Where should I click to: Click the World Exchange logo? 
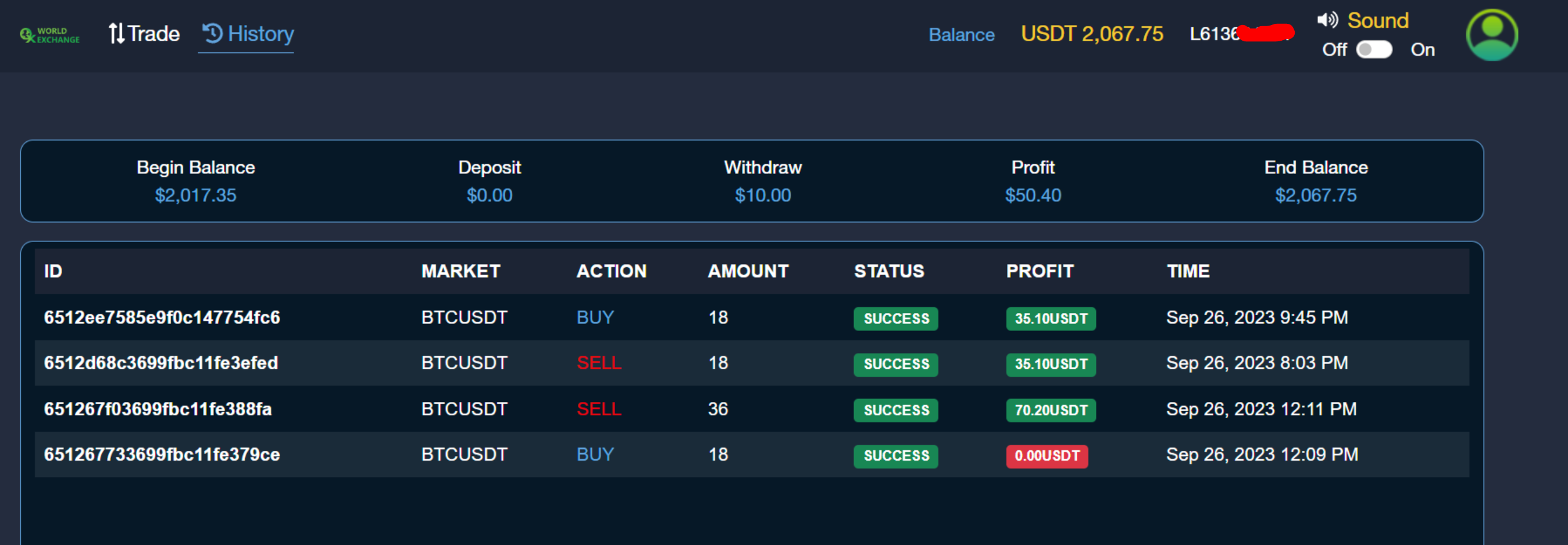50,35
